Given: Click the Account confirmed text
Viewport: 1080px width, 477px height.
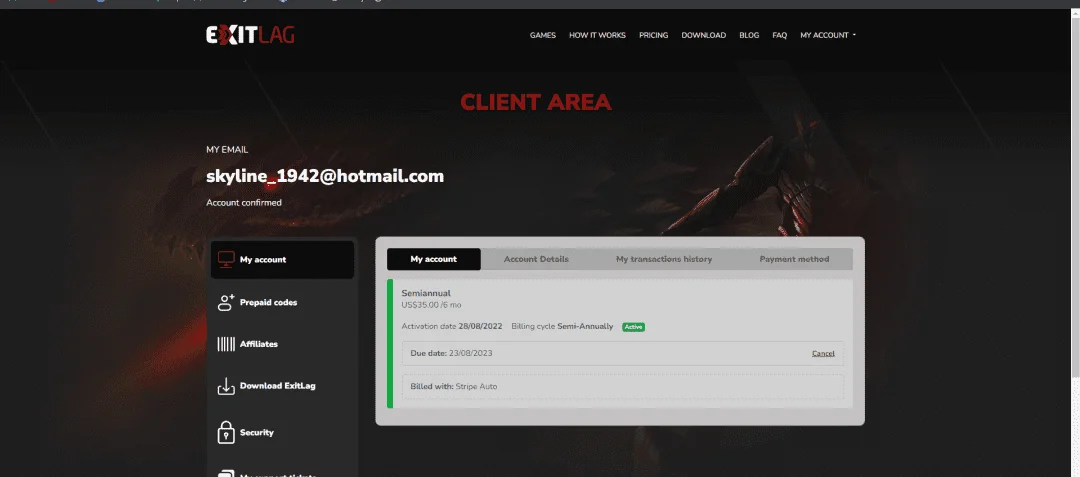Looking at the screenshot, I should tap(244, 202).
